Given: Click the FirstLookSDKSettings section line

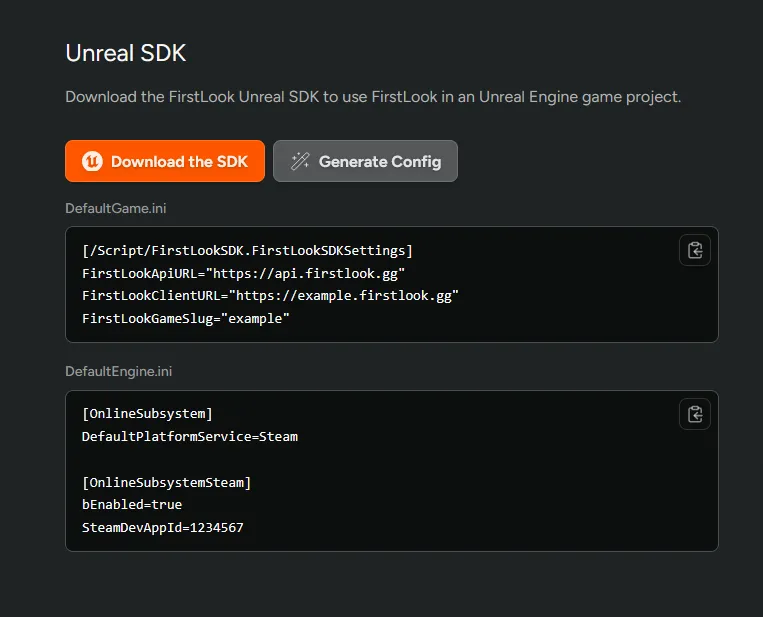Looking at the screenshot, I should click(247, 251).
